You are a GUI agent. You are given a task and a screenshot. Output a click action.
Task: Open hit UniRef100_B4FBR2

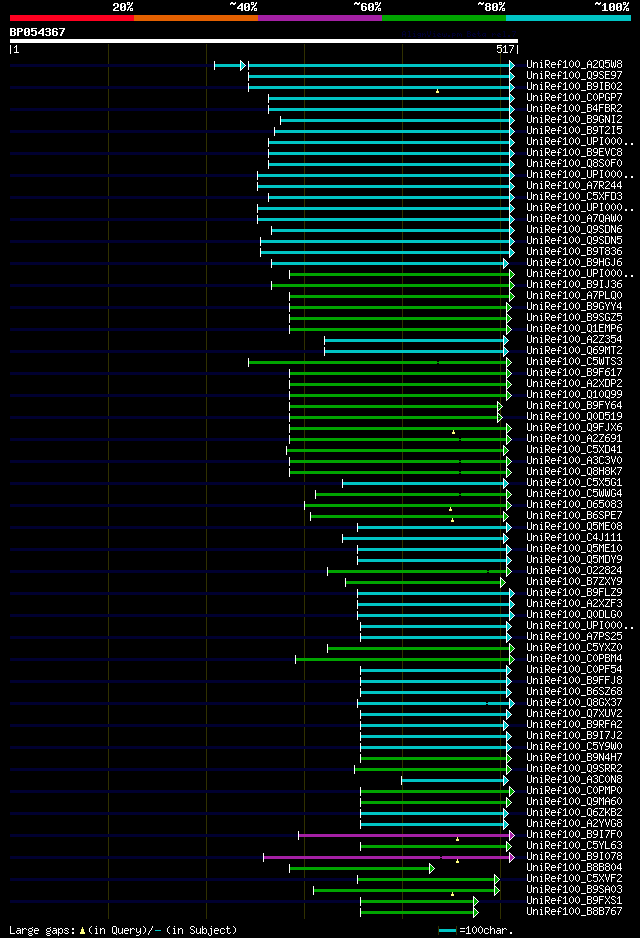tap(574, 108)
